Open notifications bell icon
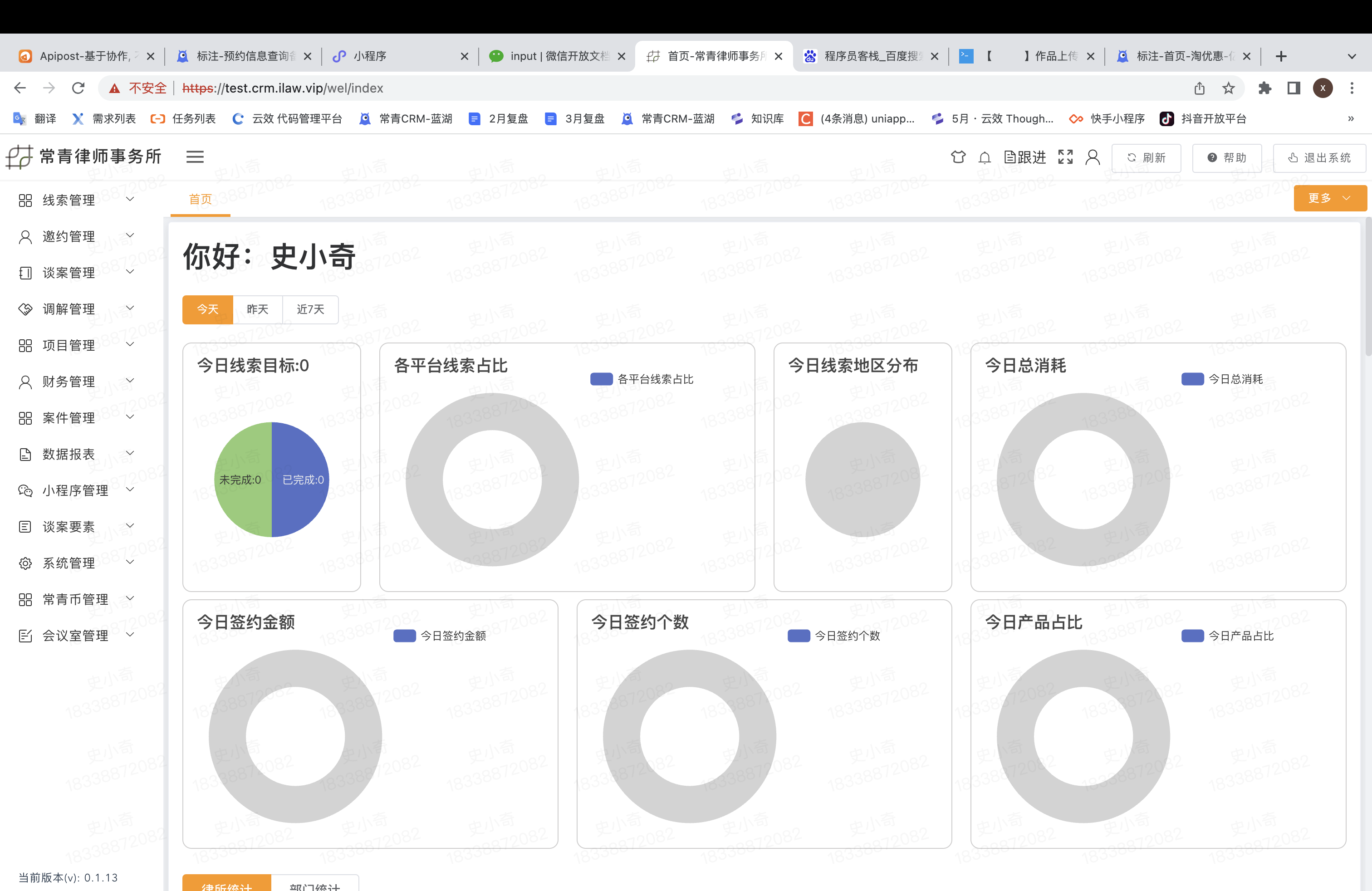The width and height of the screenshot is (1372, 891). point(985,157)
